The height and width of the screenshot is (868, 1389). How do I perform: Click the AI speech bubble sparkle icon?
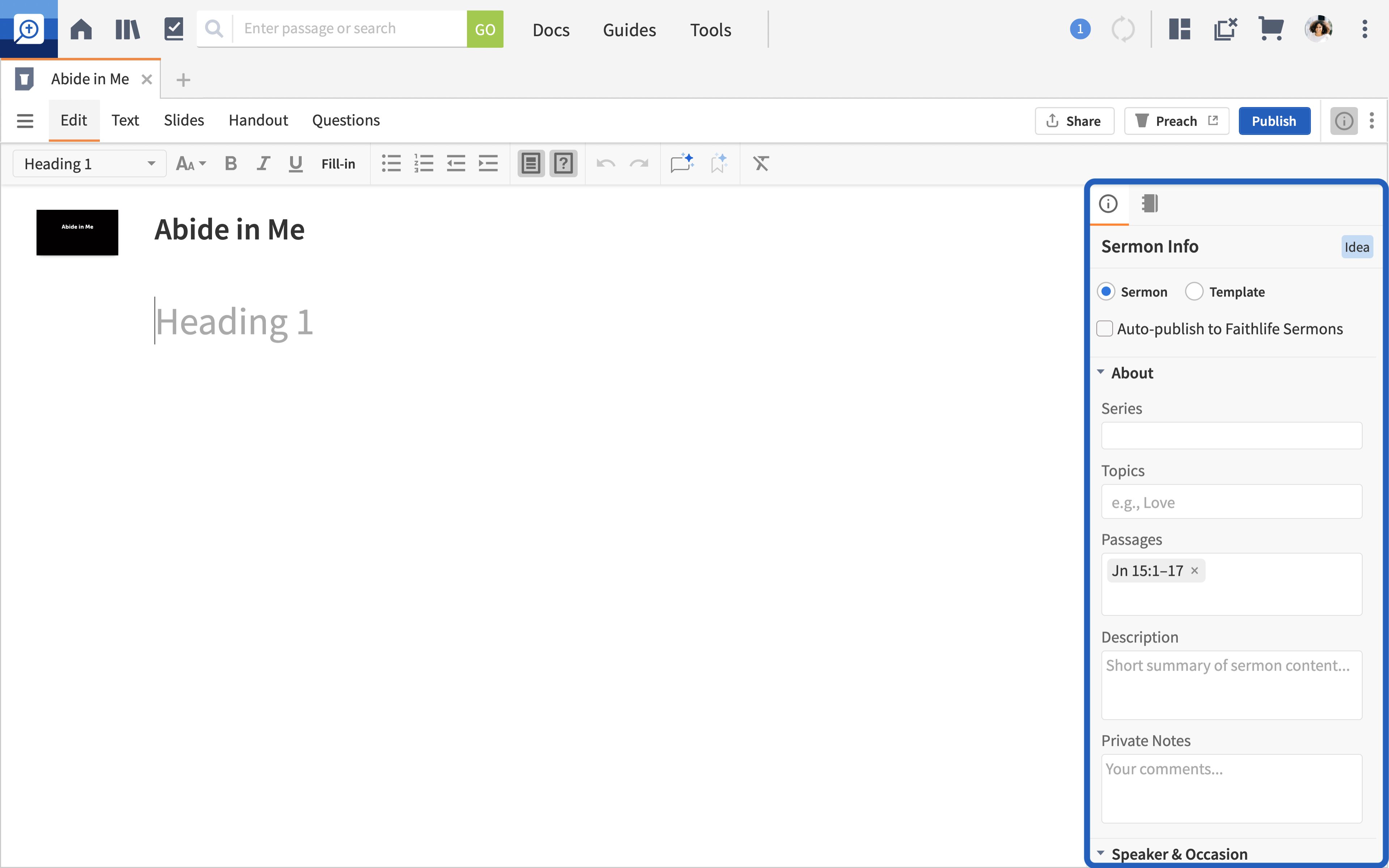point(682,163)
